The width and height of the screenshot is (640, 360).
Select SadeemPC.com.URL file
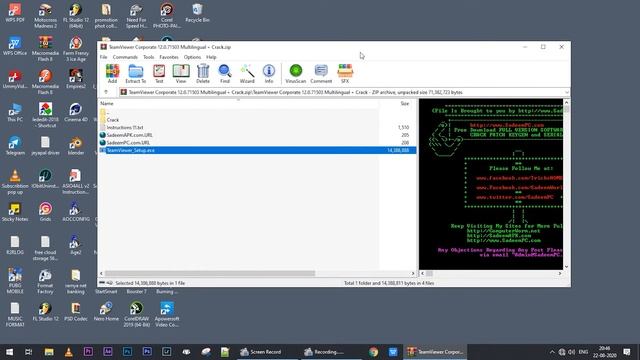tap(257, 143)
